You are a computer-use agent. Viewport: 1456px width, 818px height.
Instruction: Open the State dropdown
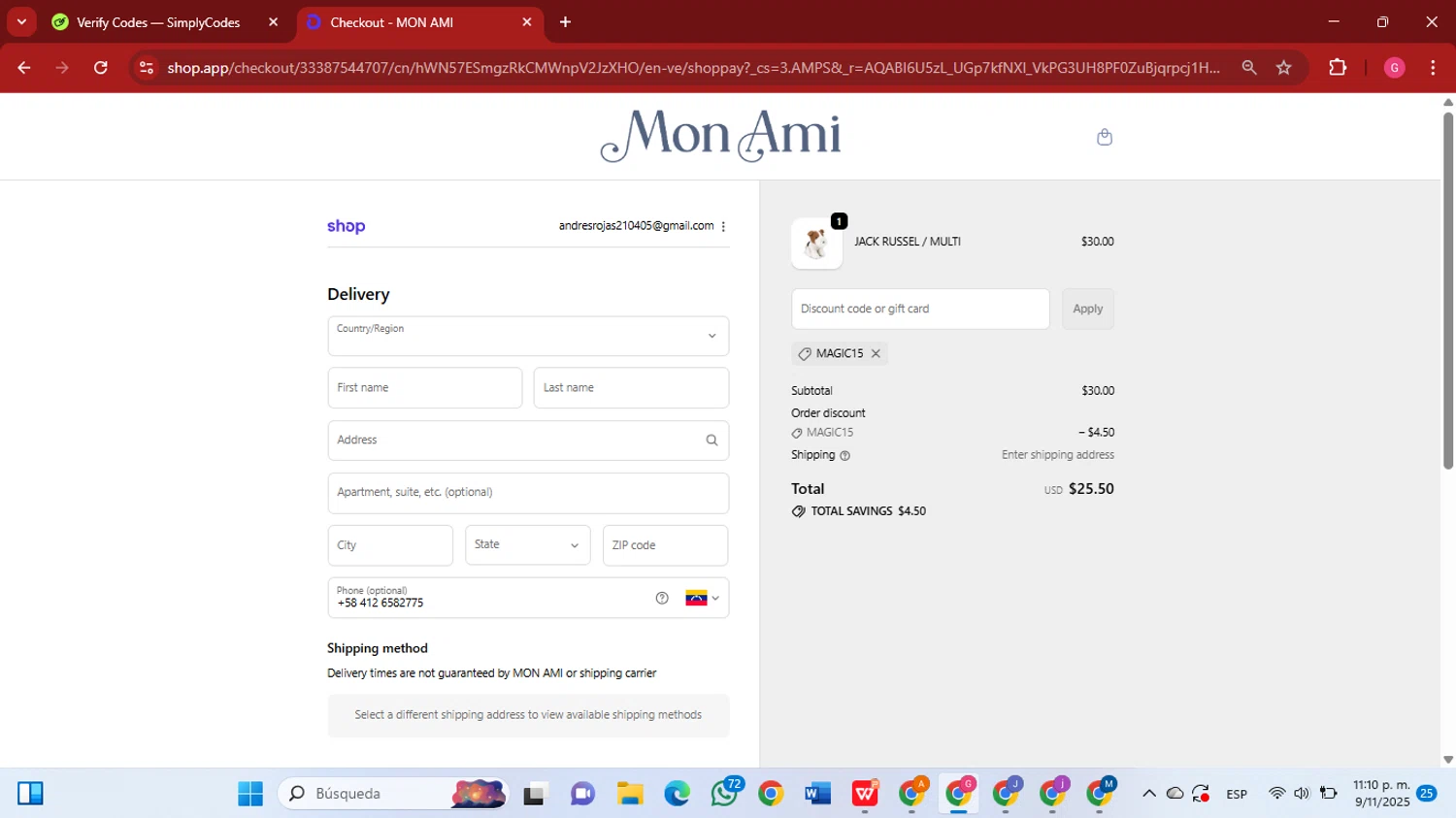pos(527,545)
